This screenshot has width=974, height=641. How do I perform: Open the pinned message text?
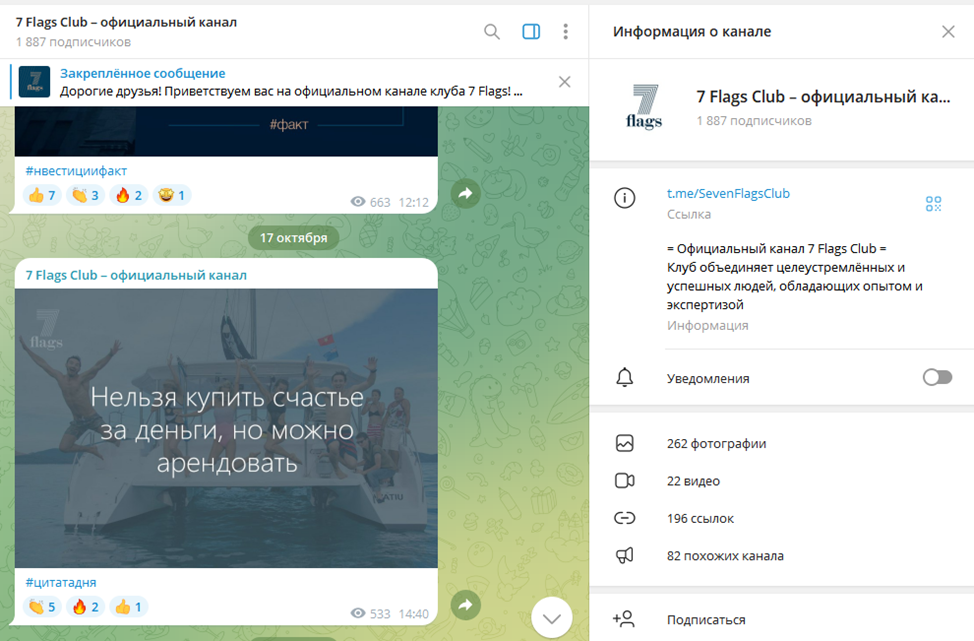[x=291, y=91]
